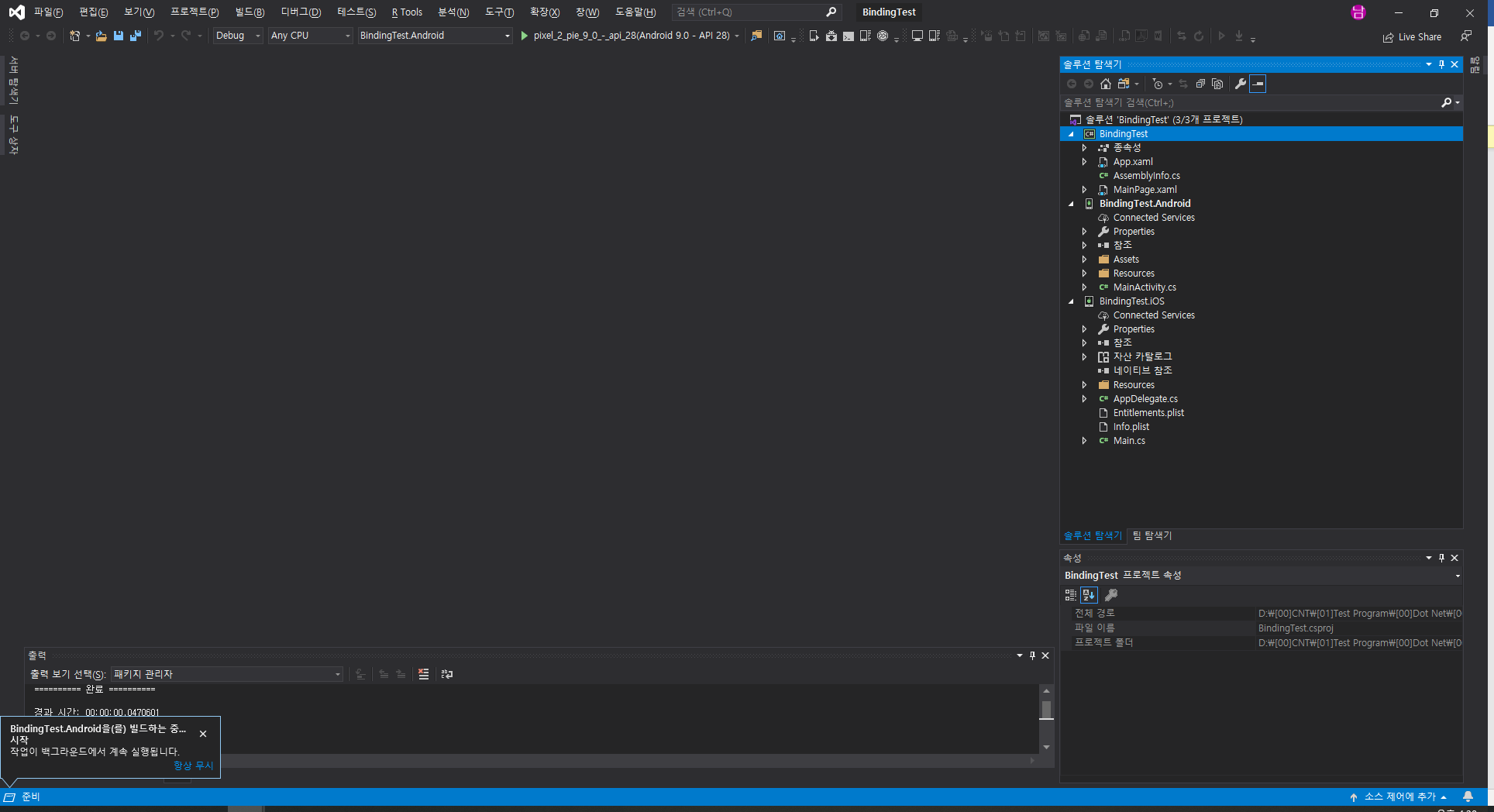
Task: Click the Clear All icon in the Output panel
Action: [x=423, y=674]
